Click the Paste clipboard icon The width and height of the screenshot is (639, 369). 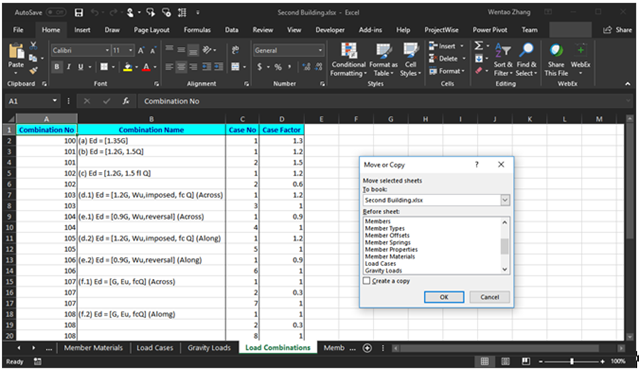point(16,52)
